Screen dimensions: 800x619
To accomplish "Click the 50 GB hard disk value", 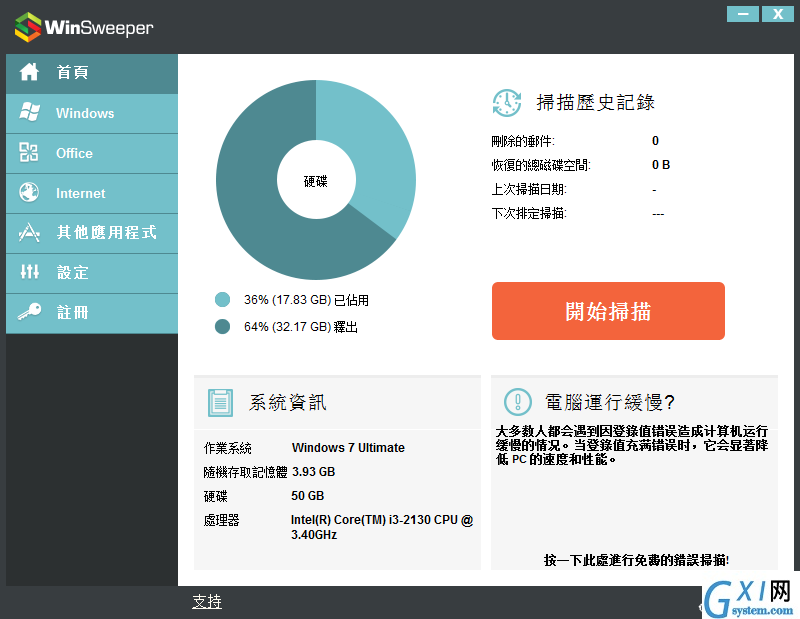I will point(308,496).
